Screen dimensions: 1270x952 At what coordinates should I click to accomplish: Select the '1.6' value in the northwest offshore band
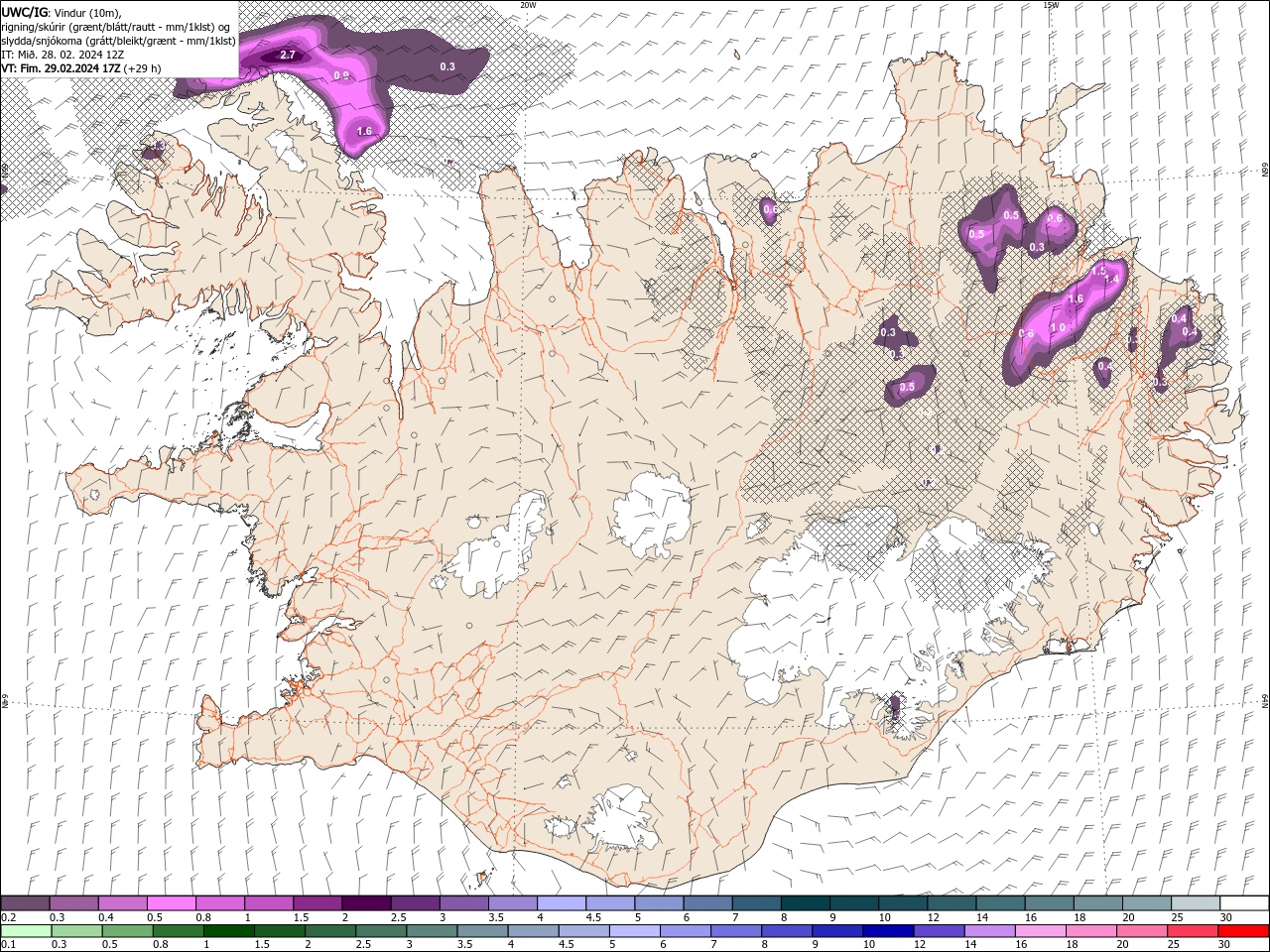tap(364, 131)
